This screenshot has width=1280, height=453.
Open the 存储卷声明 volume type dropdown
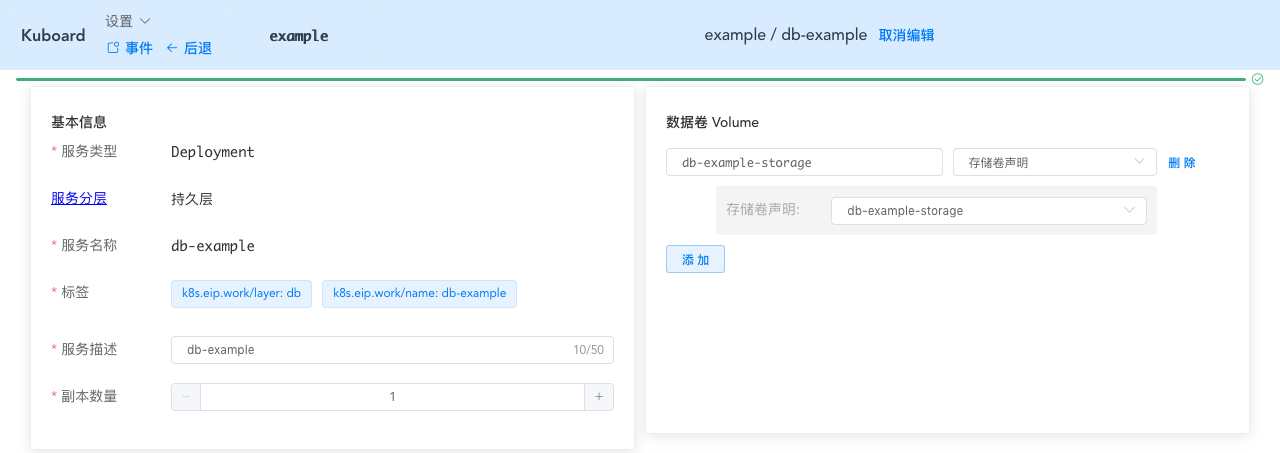(1055, 162)
